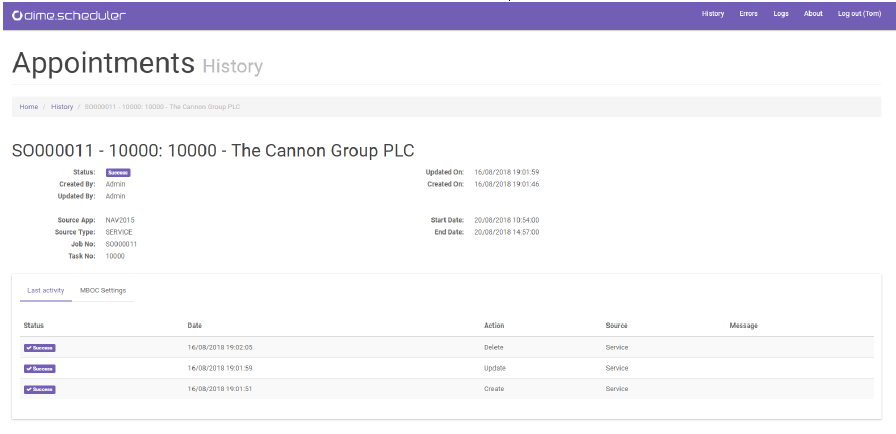Click the Service source in Delete row
This screenshot has width=896, height=434.
617,348
